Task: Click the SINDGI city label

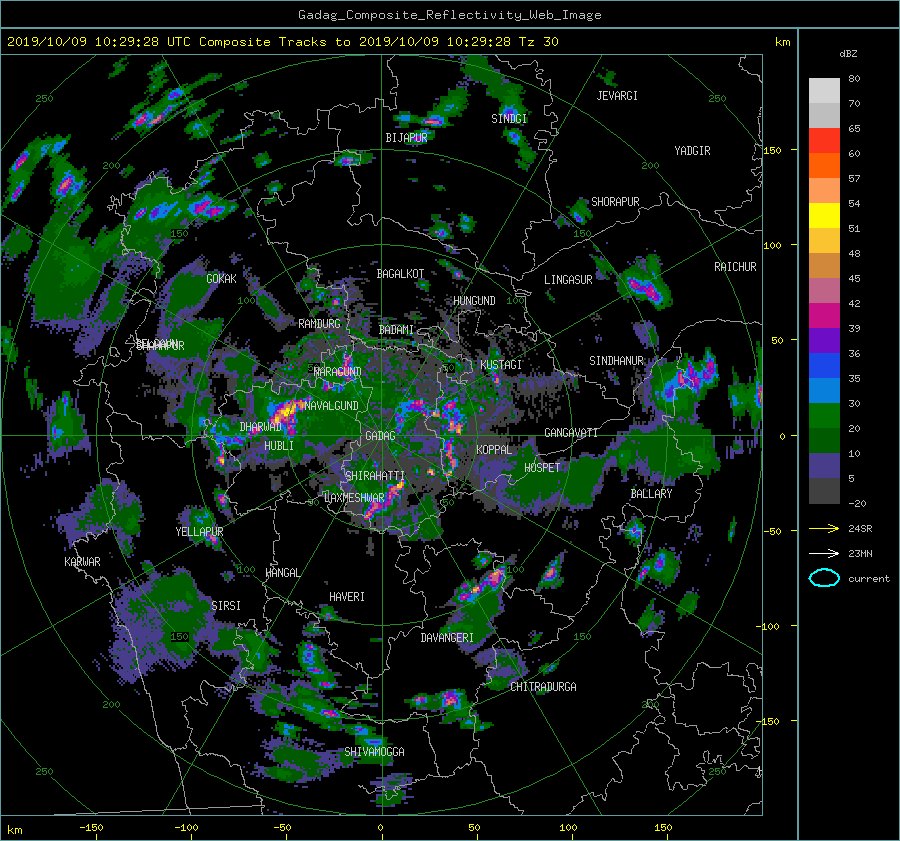Action: tap(509, 119)
